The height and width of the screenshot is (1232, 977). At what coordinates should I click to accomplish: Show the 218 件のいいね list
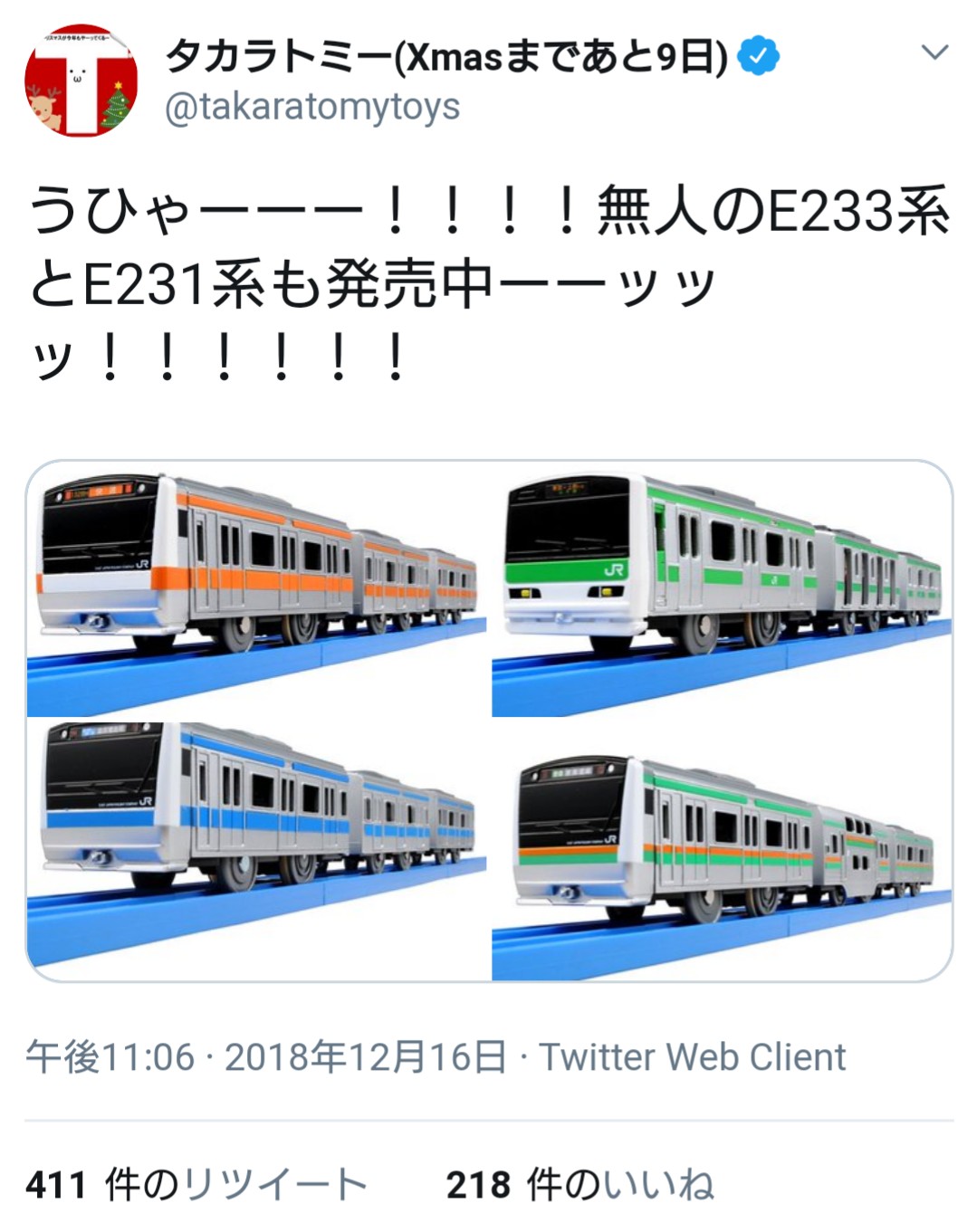coord(580,1185)
